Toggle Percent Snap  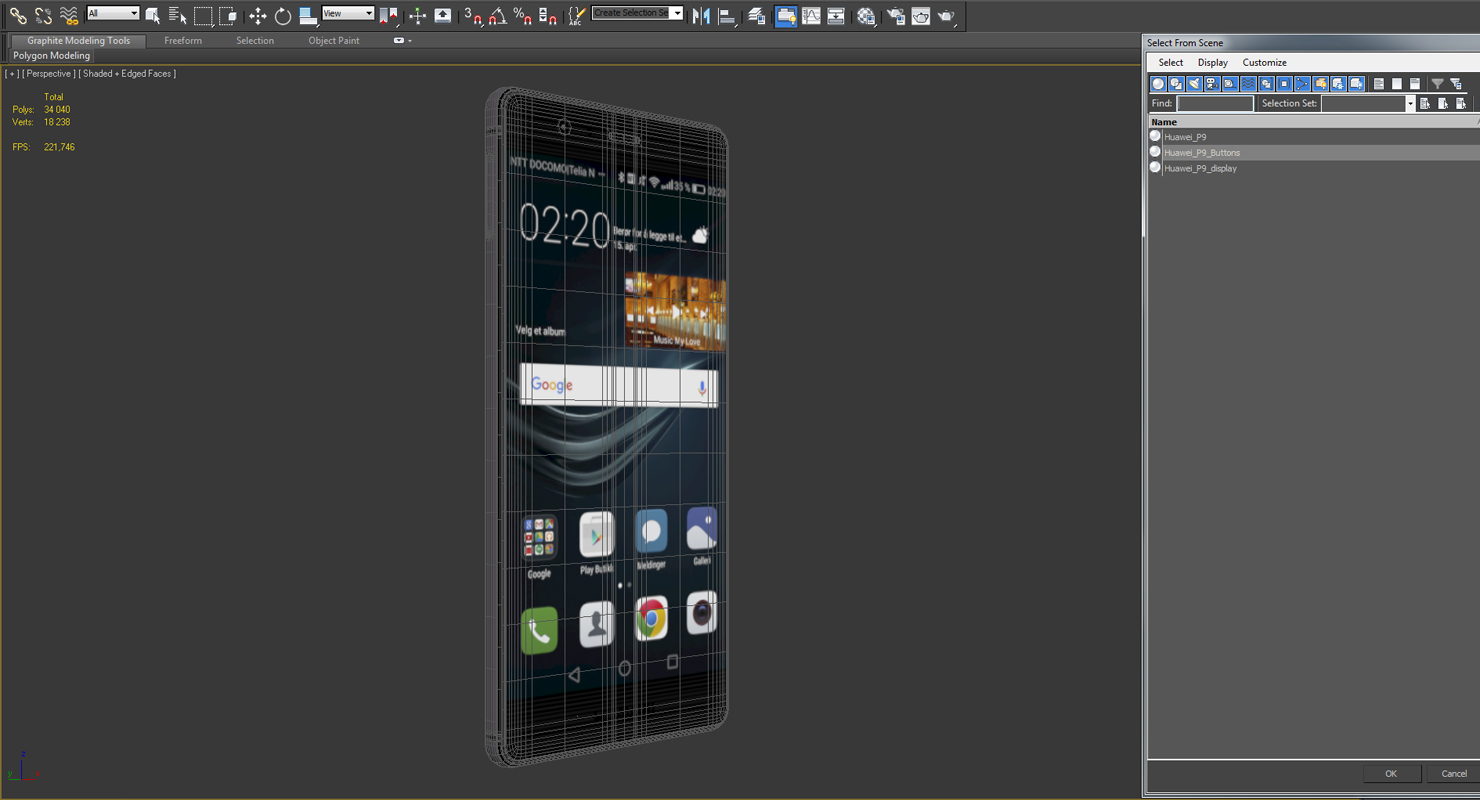click(x=523, y=15)
